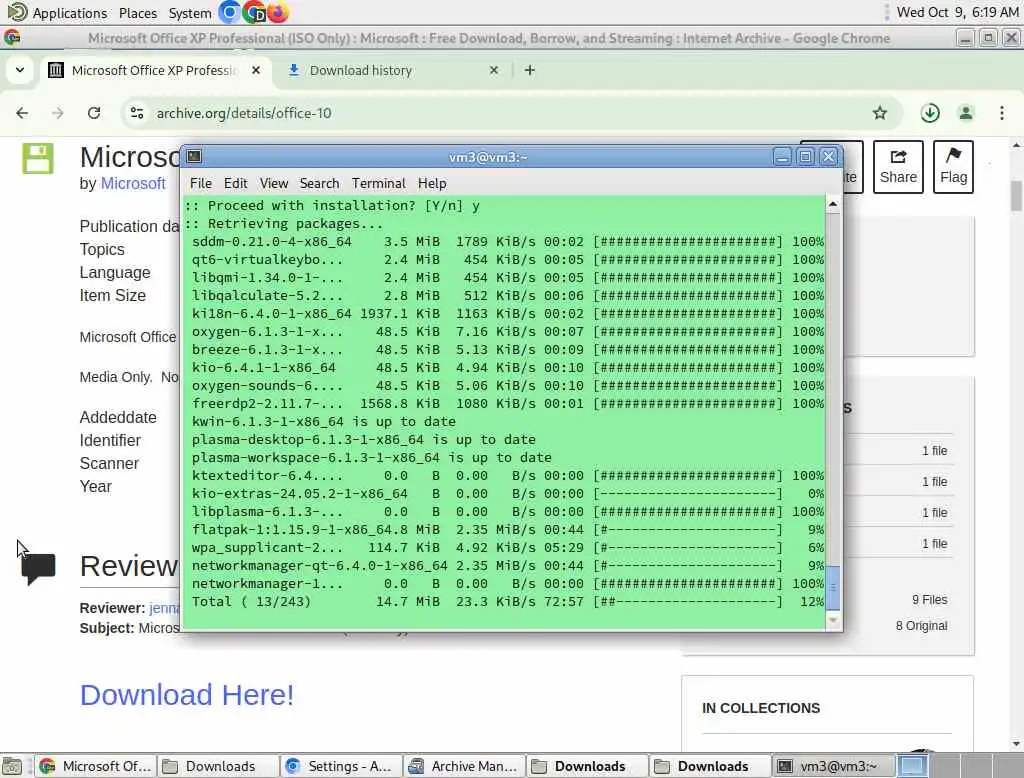Click the Download Here! link
Screen dimensions: 1024x778
(187, 695)
